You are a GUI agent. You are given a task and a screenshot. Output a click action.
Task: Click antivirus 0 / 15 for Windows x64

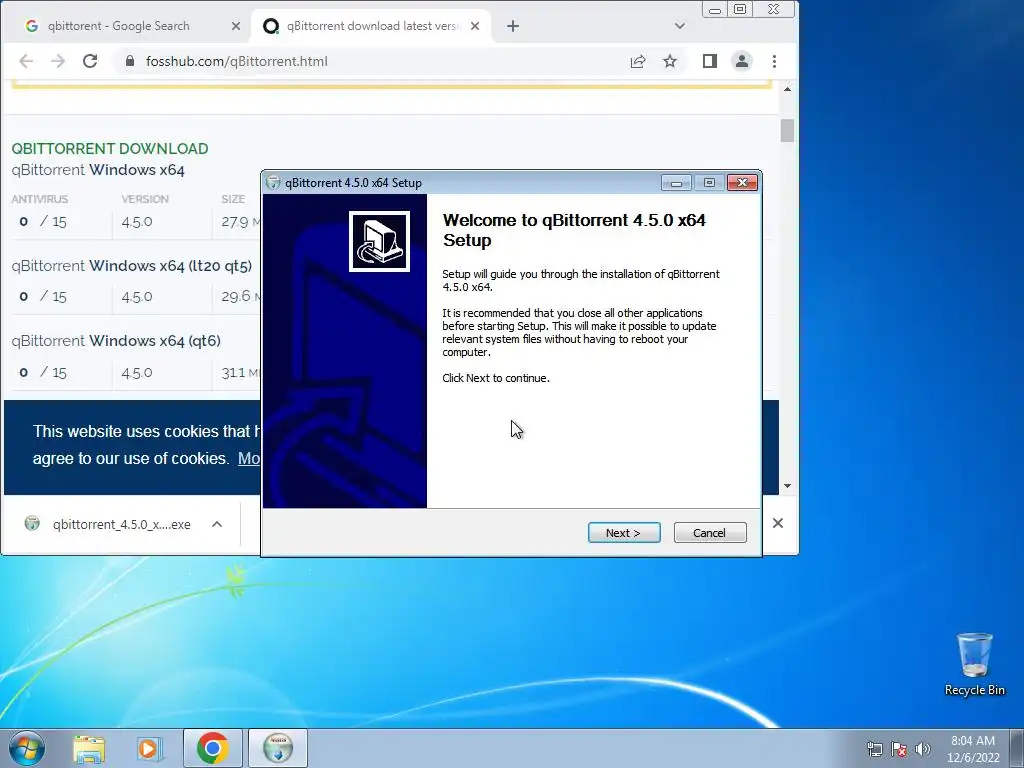tap(43, 222)
